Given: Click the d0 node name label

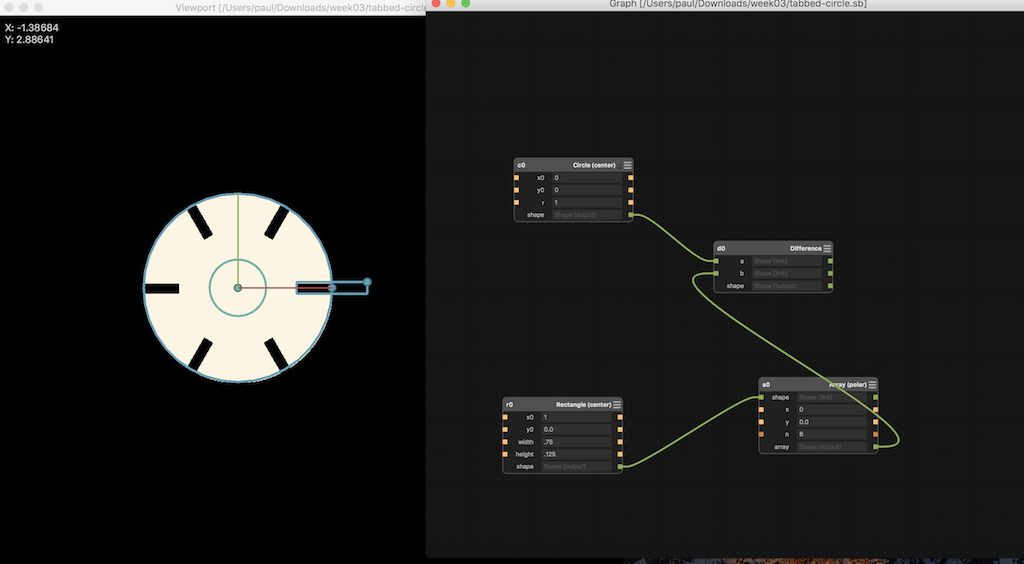Looking at the screenshot, I should [721, 249].
